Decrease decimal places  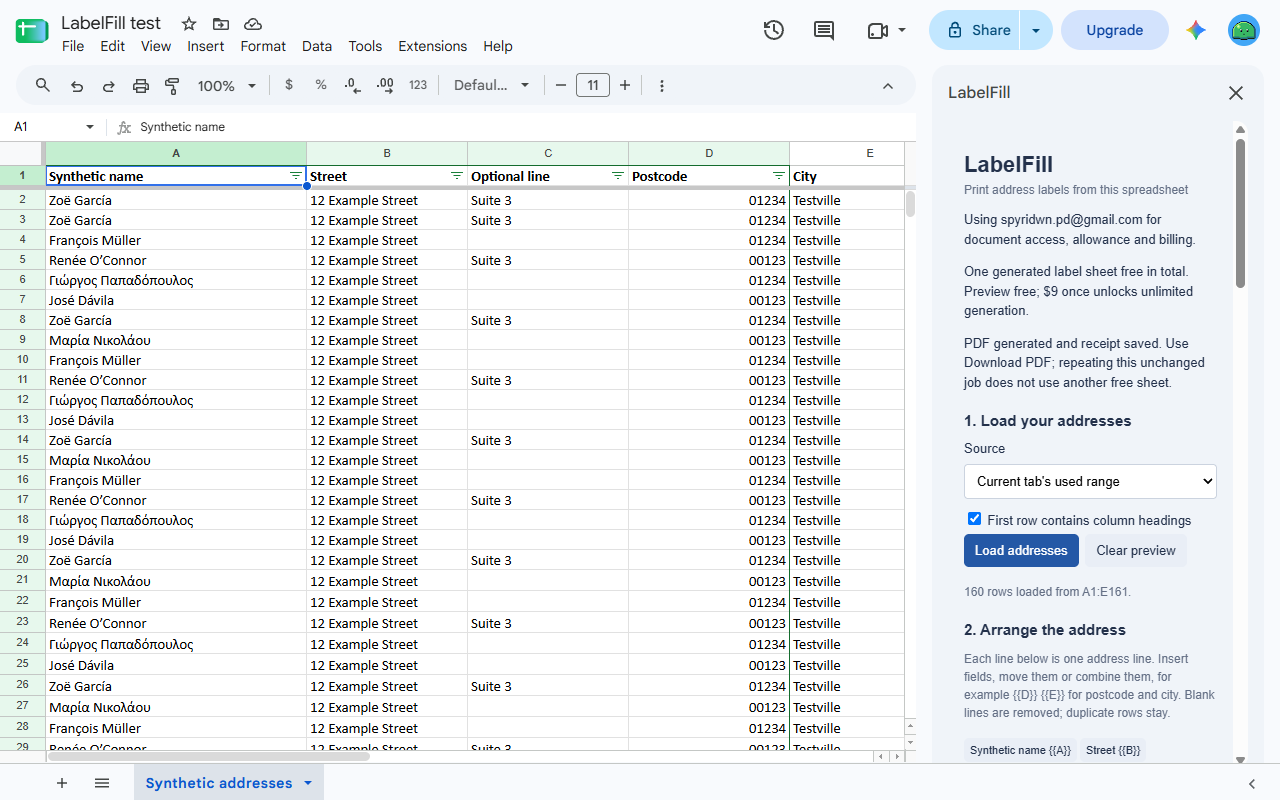[352, 86]
